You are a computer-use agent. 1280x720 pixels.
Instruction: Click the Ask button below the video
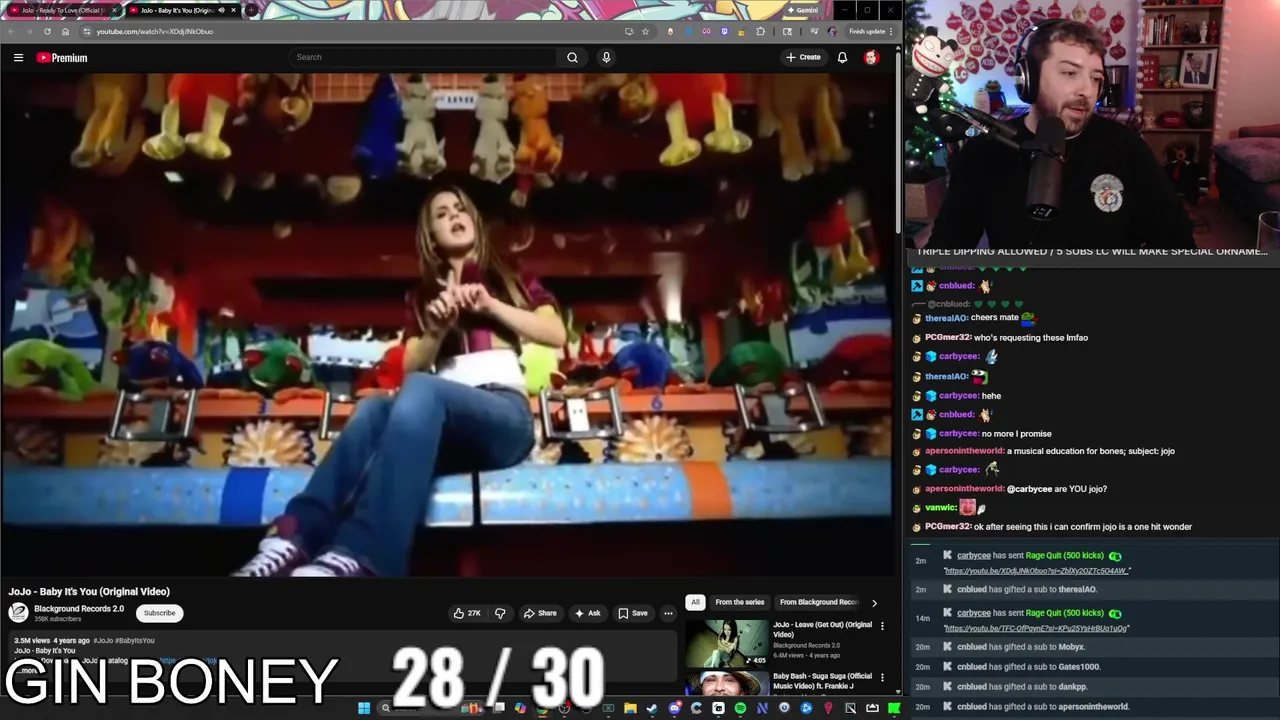587,613
